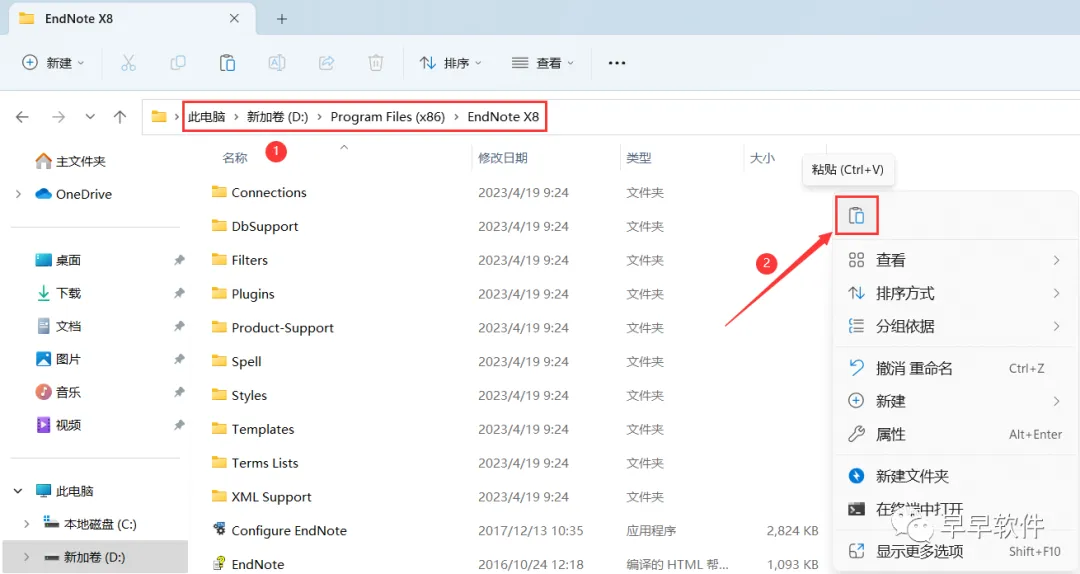
Task: Open the 排序 sort dropdown
Action: (450, 63)
